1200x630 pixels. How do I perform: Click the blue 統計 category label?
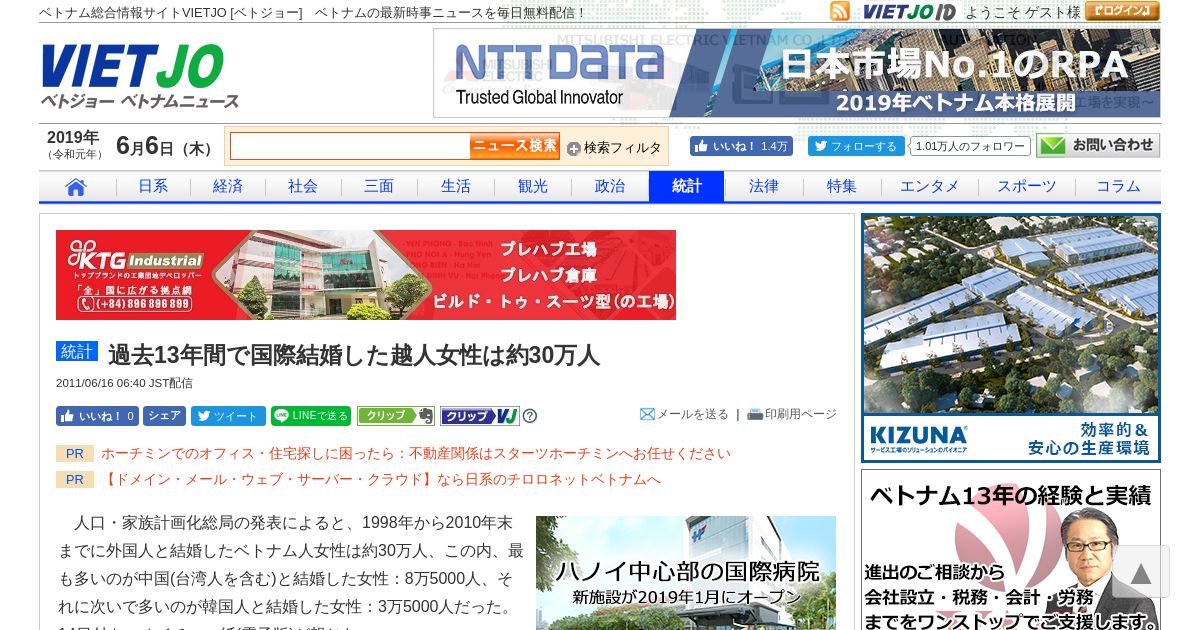tap(77, 351)
